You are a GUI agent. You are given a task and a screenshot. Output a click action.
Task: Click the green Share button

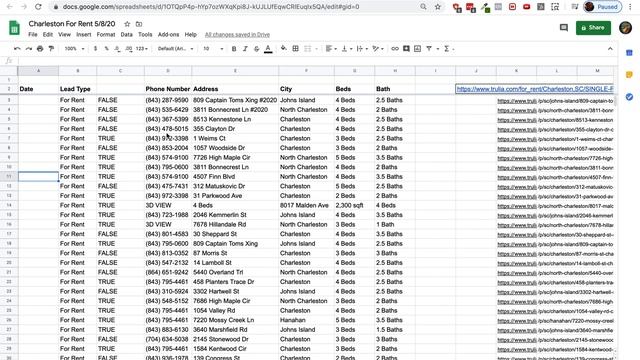pos(593,28)
